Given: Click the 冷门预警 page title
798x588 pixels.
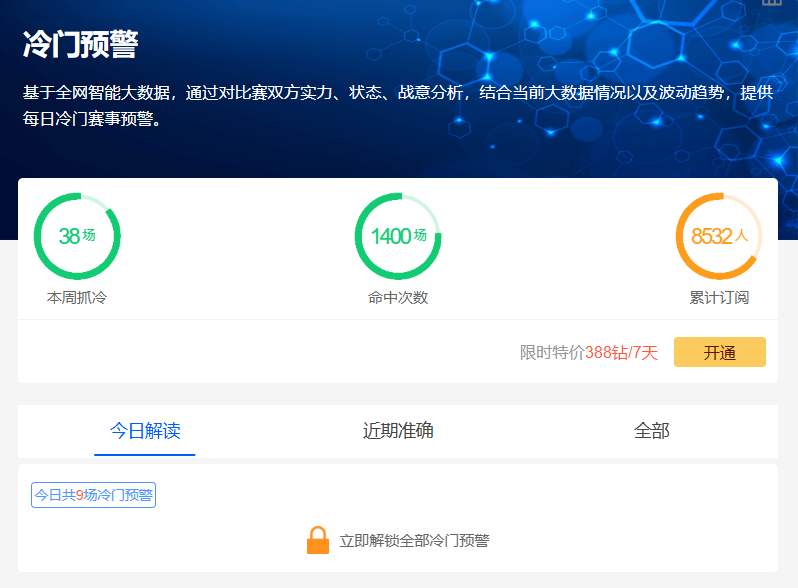Looking at the screenshot, I should coord(80,45).
